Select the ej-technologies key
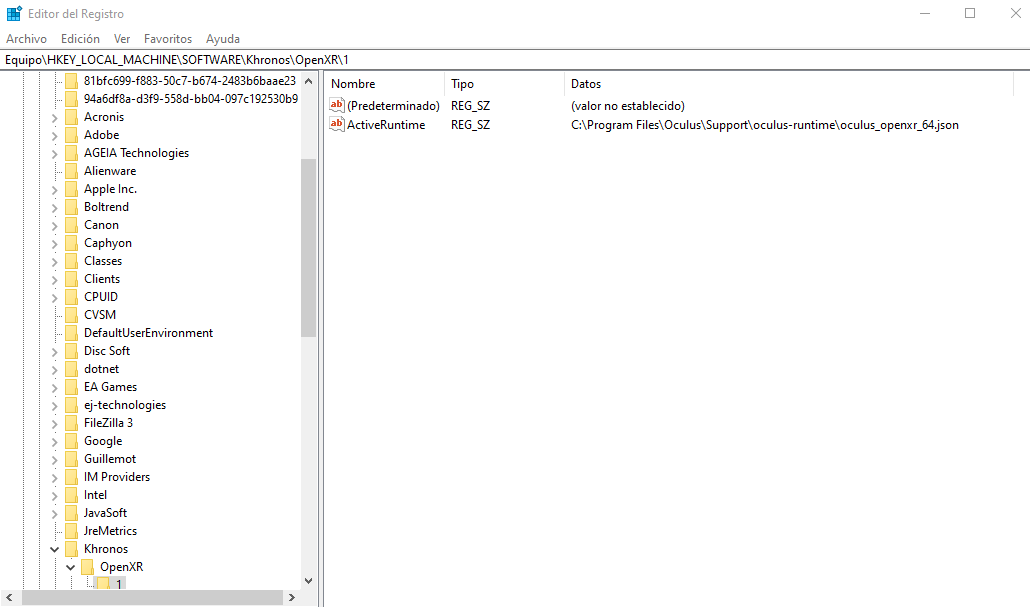 (x=125, y=405)
